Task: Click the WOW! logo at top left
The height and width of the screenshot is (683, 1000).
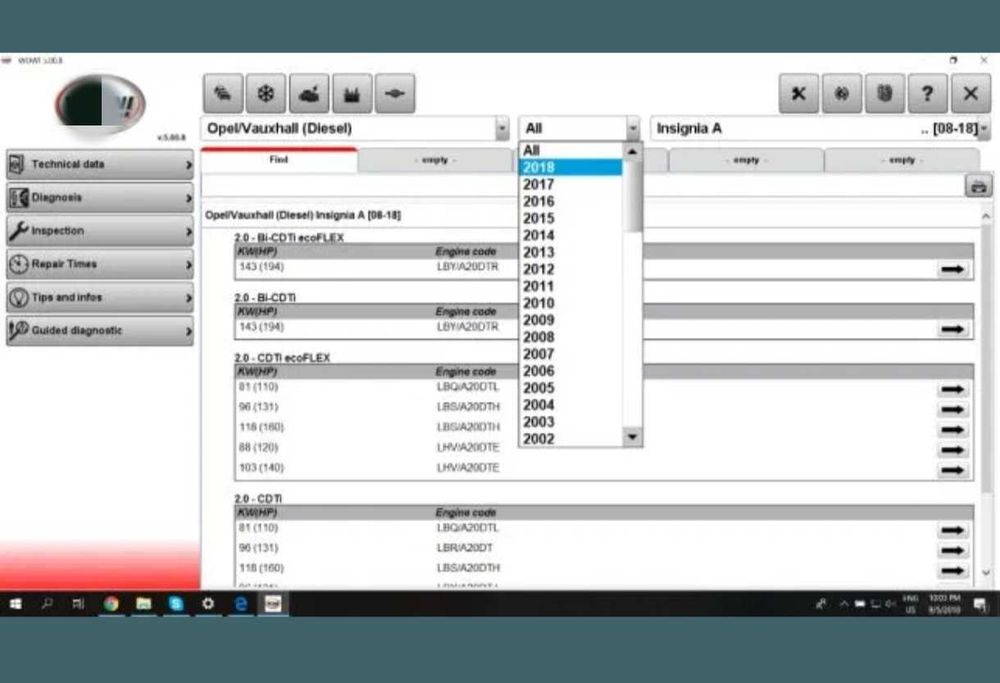Action: [101, 104]
